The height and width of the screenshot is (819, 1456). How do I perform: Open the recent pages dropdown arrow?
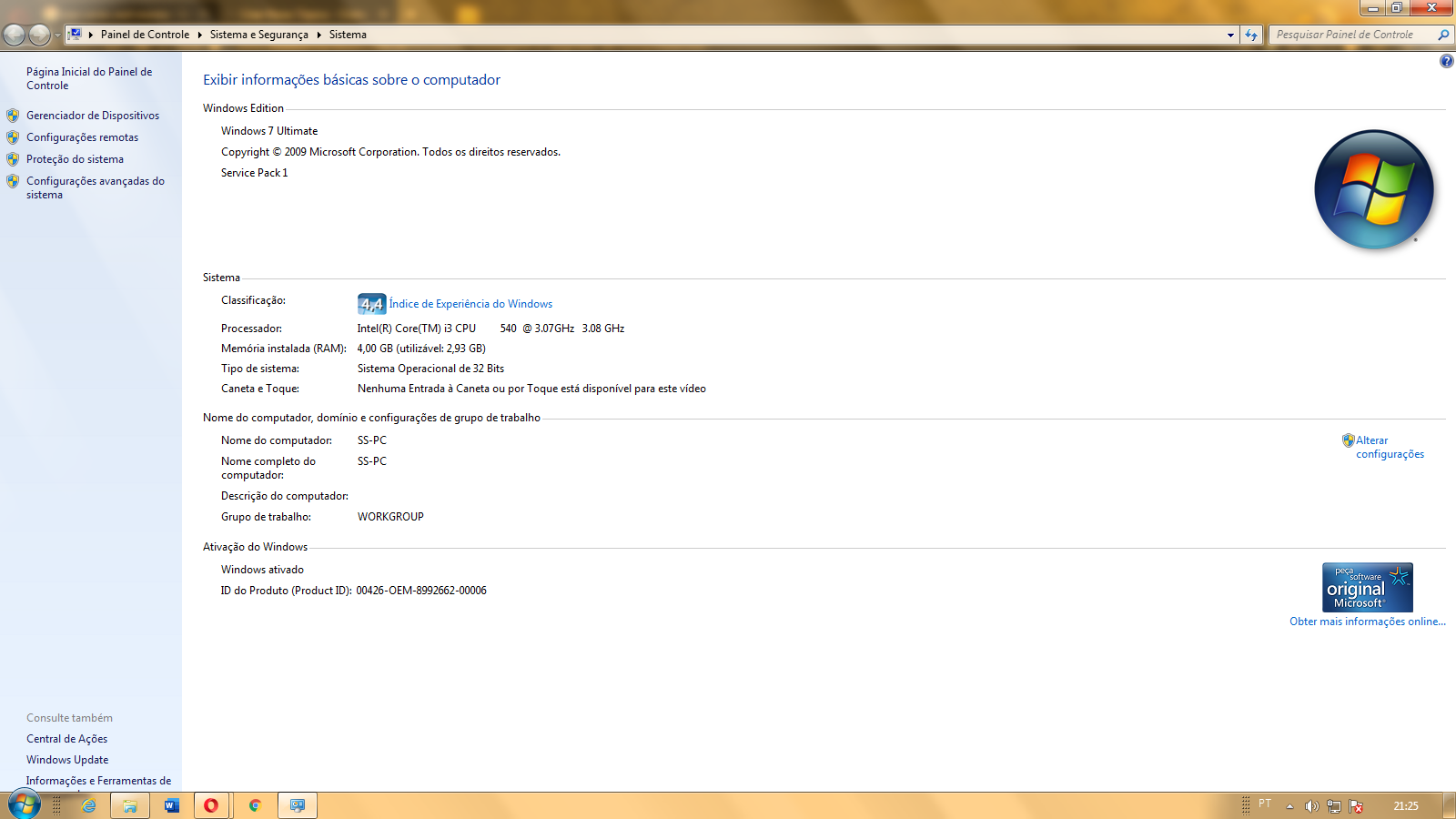point(57,35)
